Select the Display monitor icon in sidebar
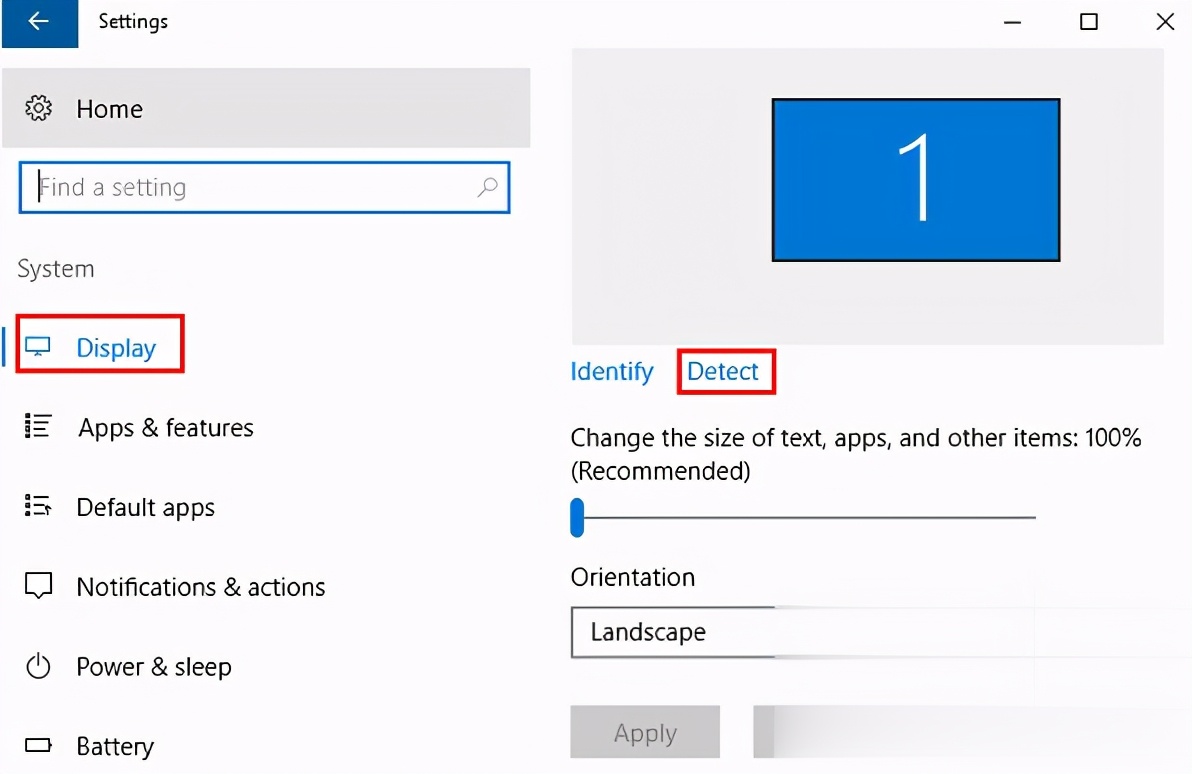This screenshot has width=1192, height=774. [38, 346]
